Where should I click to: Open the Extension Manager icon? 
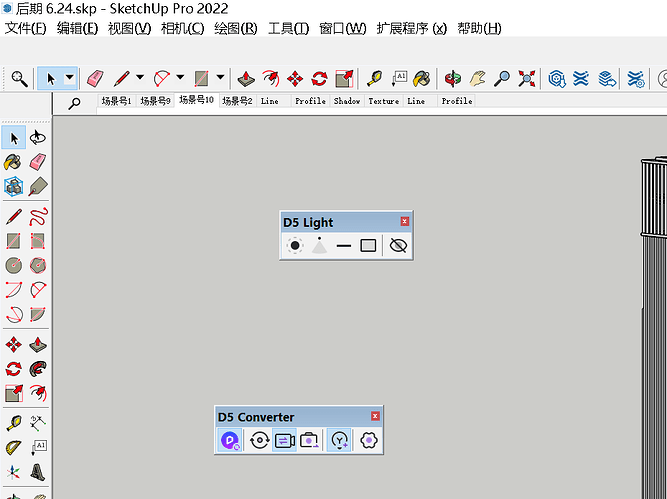point(636,79)
